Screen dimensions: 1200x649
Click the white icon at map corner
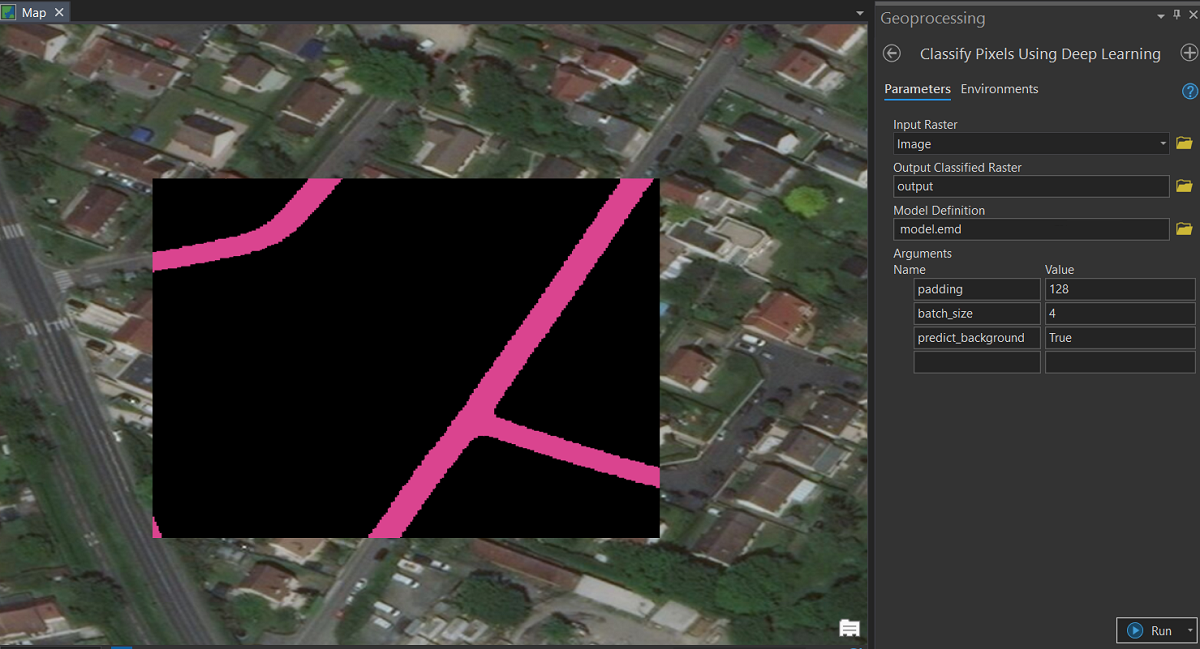tap(849, 628)
